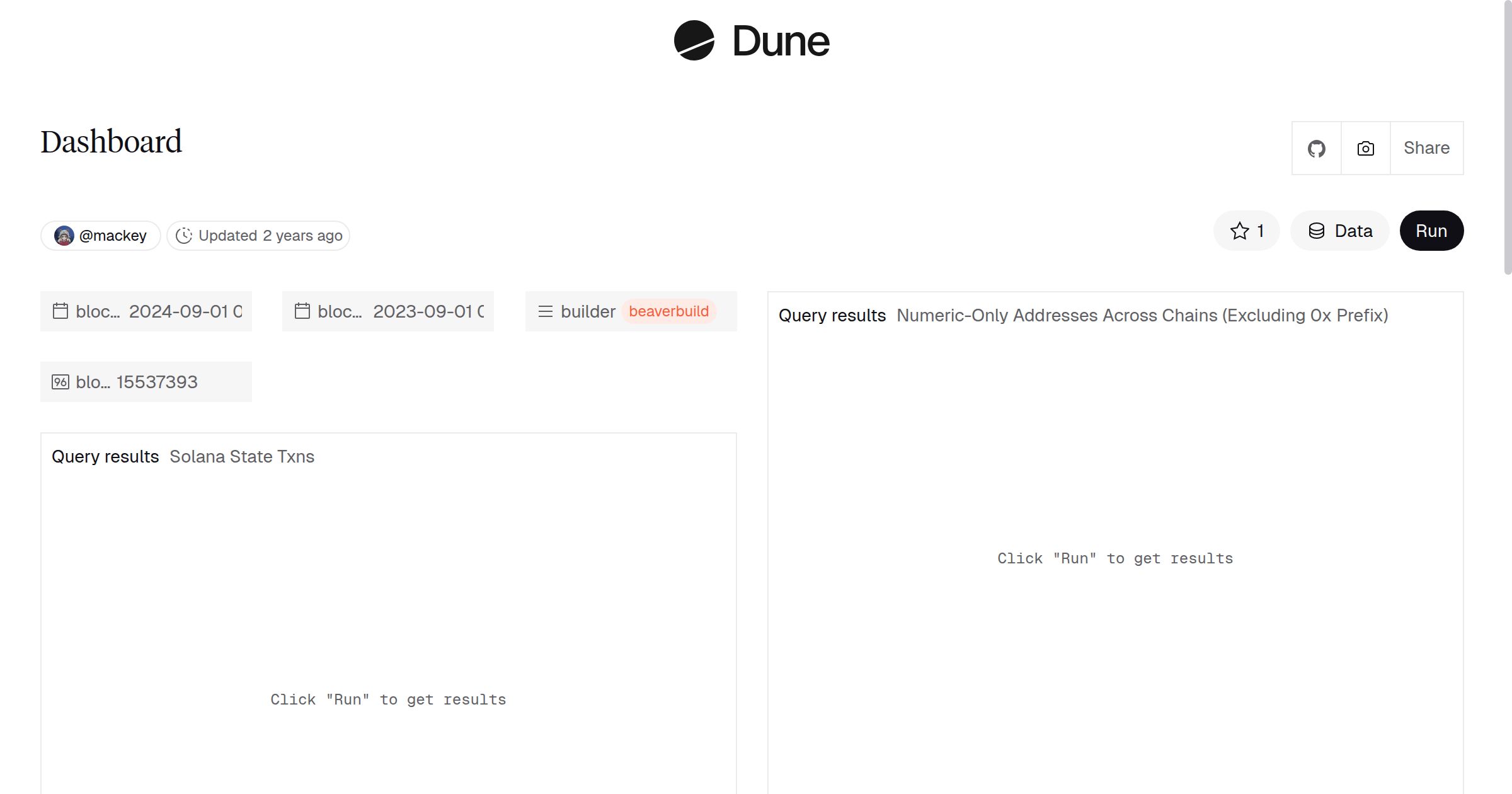Image resolution: width=1512 pixels, height=794 pixels.
Task: Click the screenshot camera icon
Action: point(1365,148)
